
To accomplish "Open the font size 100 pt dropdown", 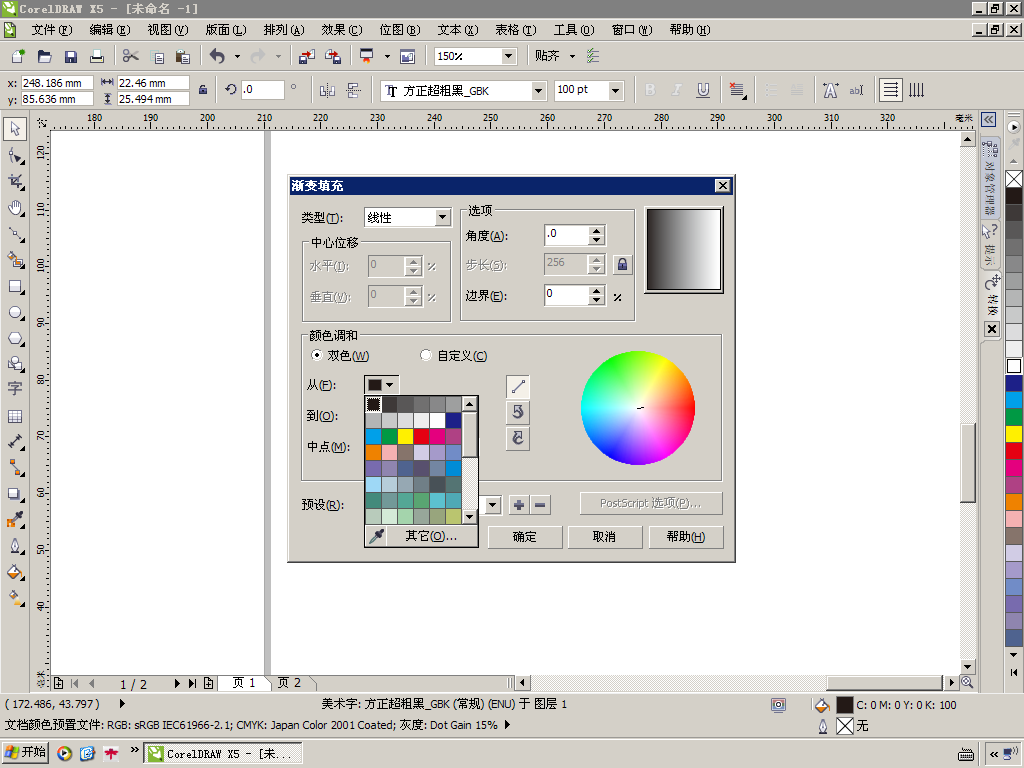I will pyautogui.click(x=615, y=91).
